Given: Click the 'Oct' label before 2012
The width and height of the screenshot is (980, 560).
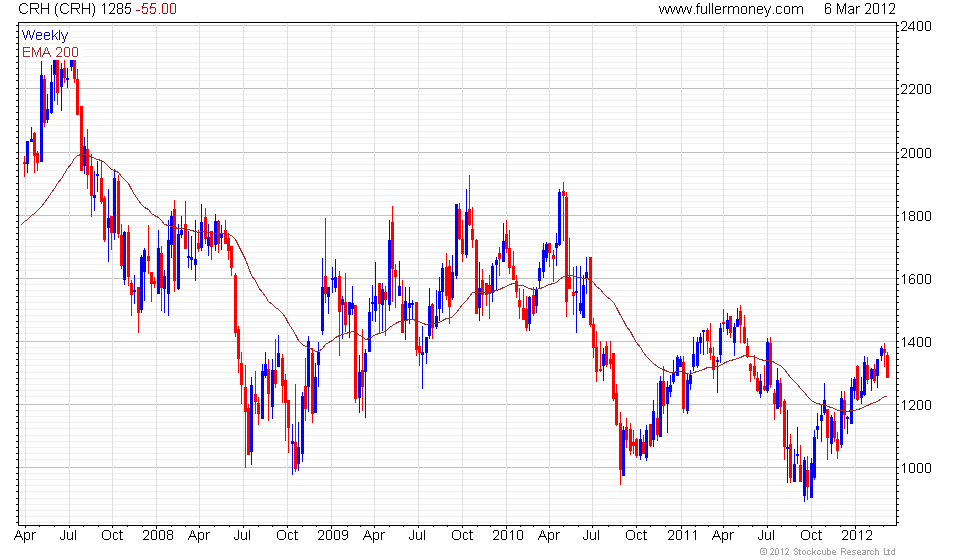Looking at the screenshot, I should tap(811, 536).
